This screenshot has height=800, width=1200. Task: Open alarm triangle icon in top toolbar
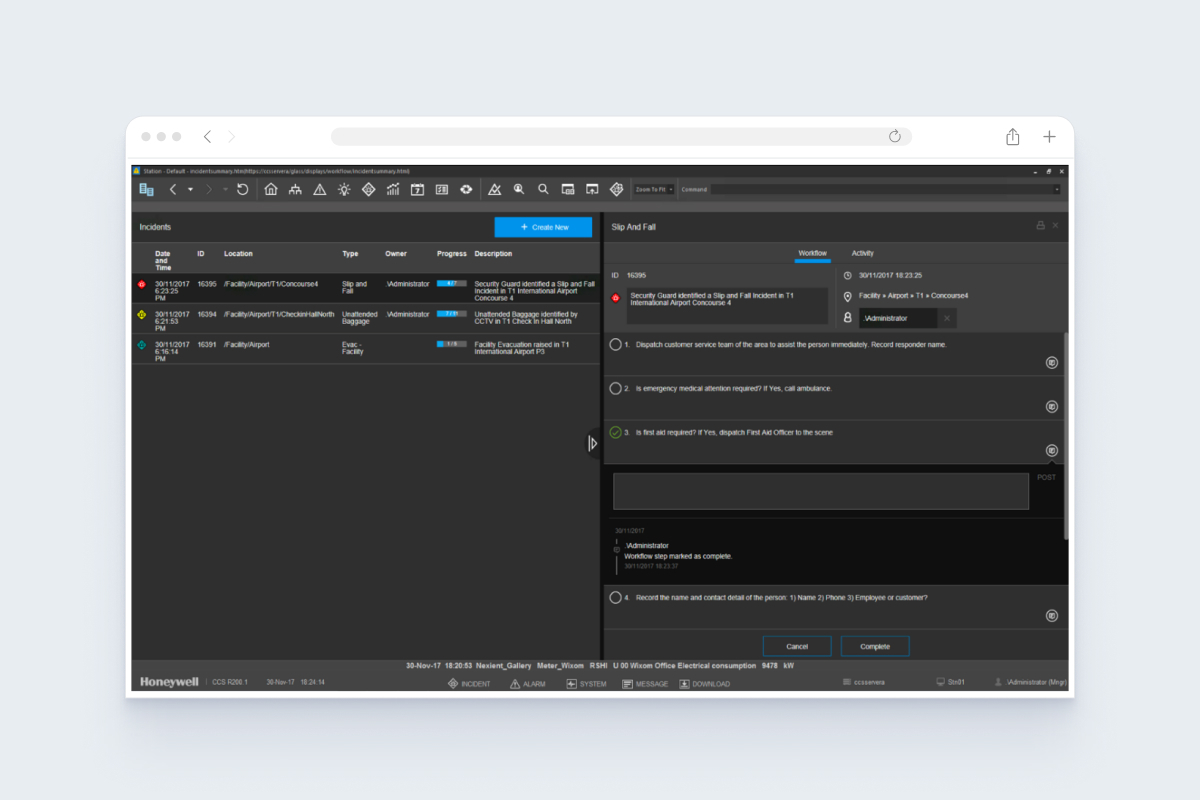click(320, 189)
